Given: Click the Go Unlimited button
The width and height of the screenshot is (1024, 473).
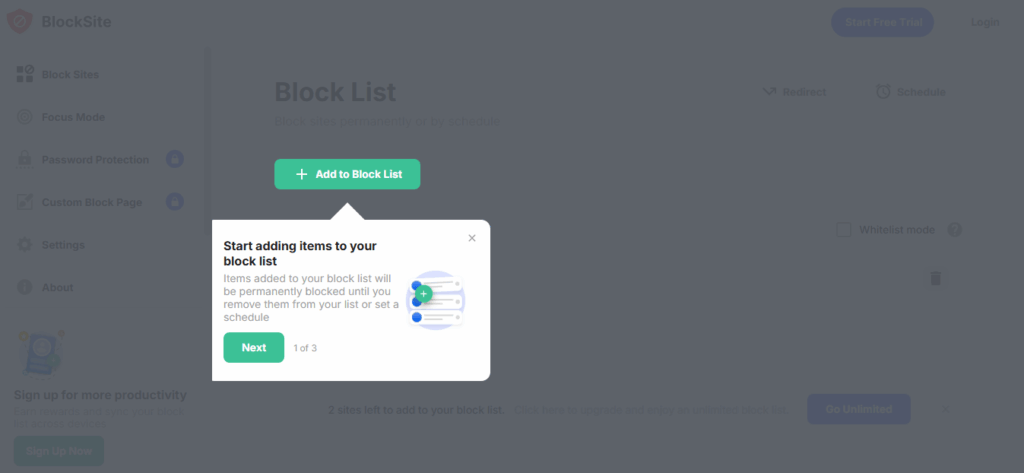Looking at the screenshot, I should click(x=858, y=409).
